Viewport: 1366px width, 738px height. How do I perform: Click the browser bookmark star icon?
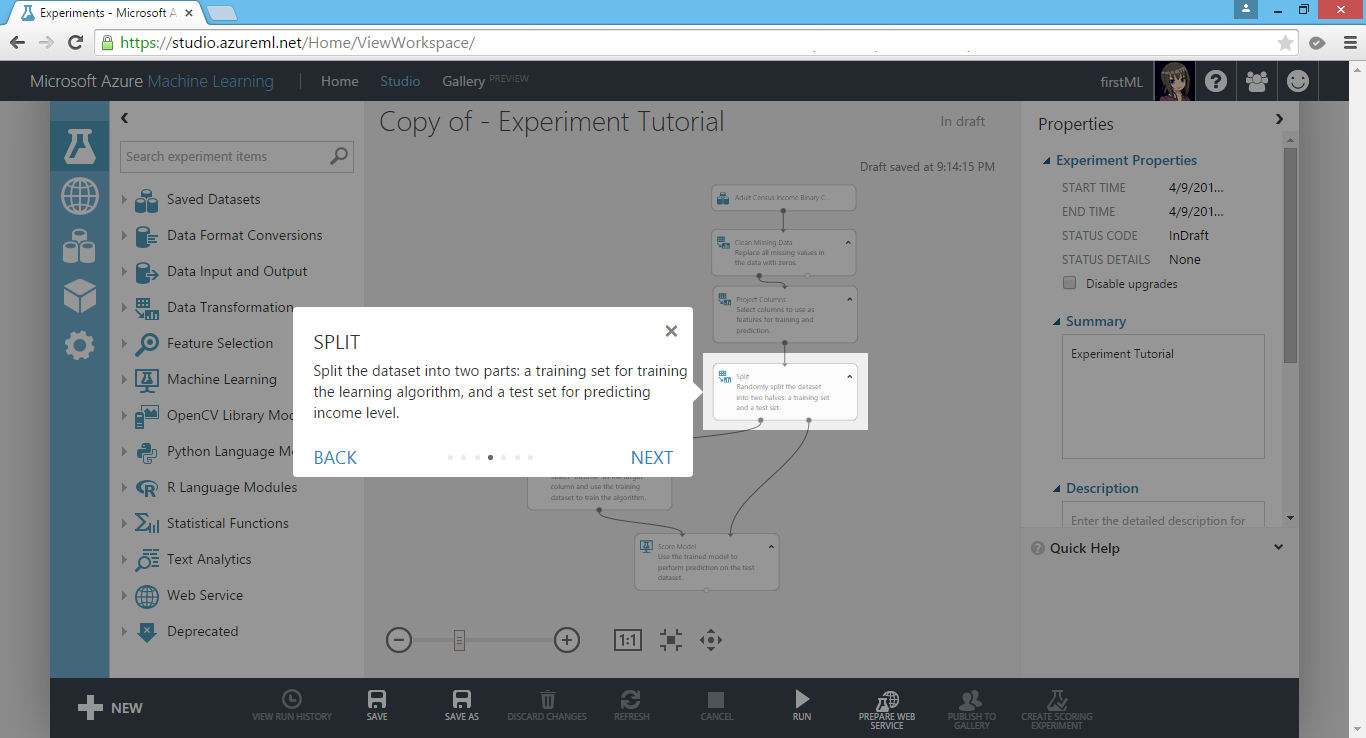pyautogui.click(x=1285, y=43)
